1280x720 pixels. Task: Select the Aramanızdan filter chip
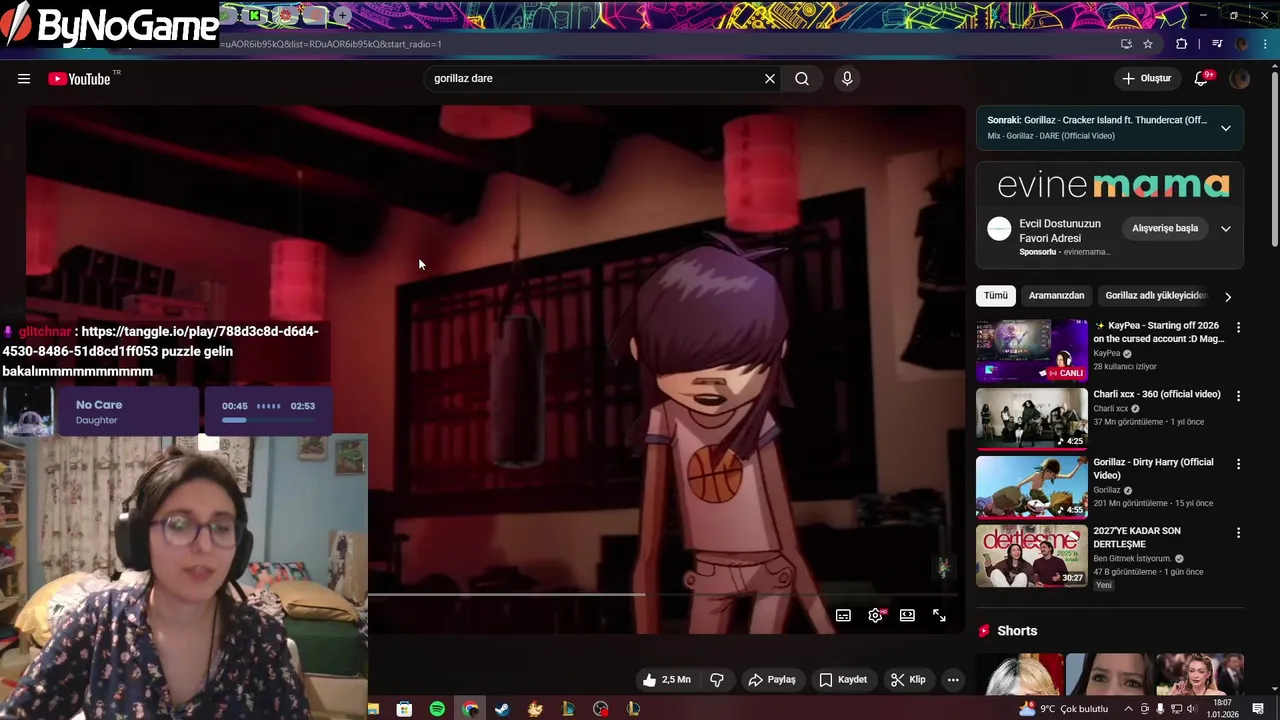pyautogui.click(x=1056, y=296)
